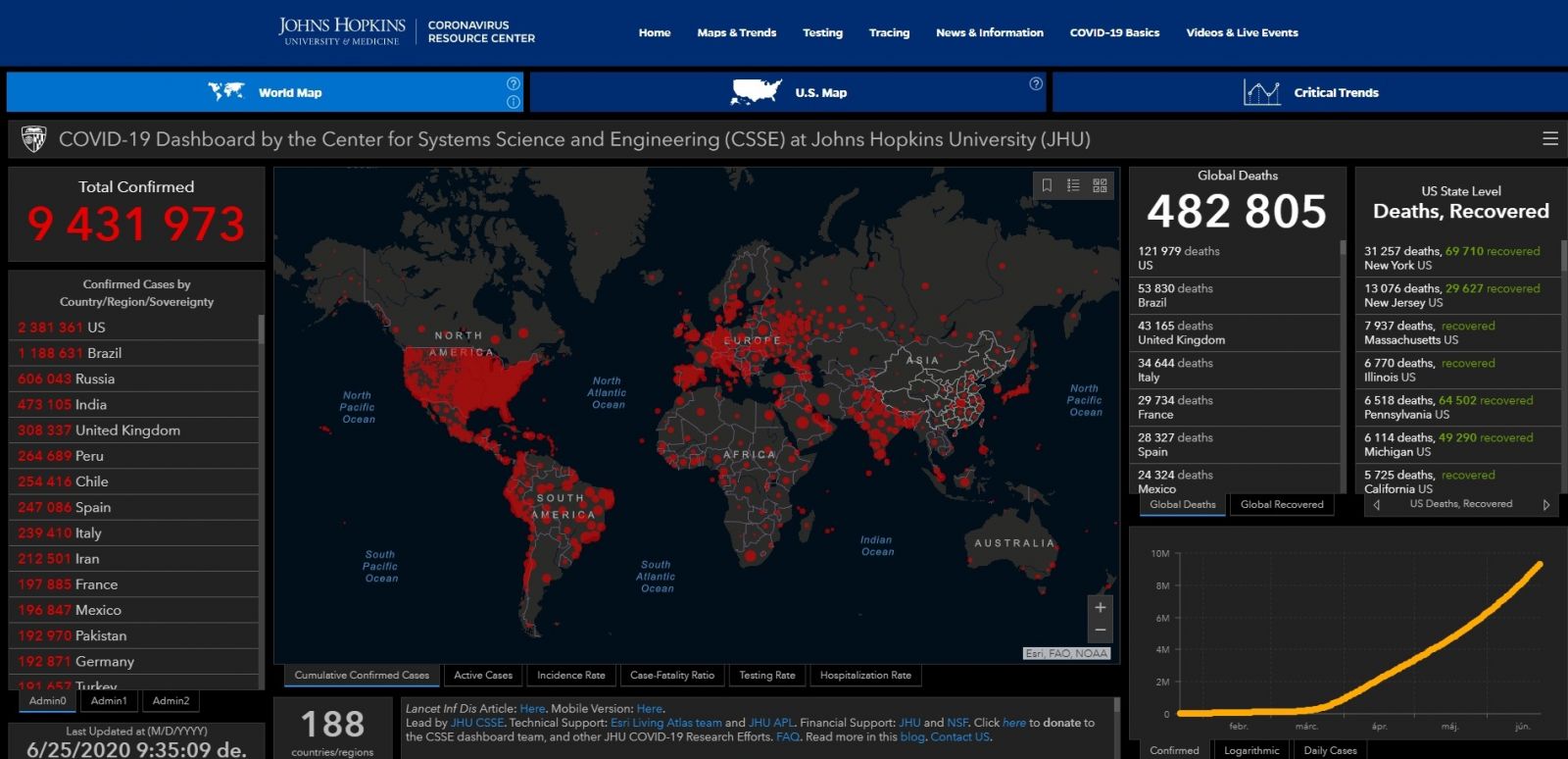Zoom in on the map with the plus button
The image size is (1568, 759).
[1101, 608]
